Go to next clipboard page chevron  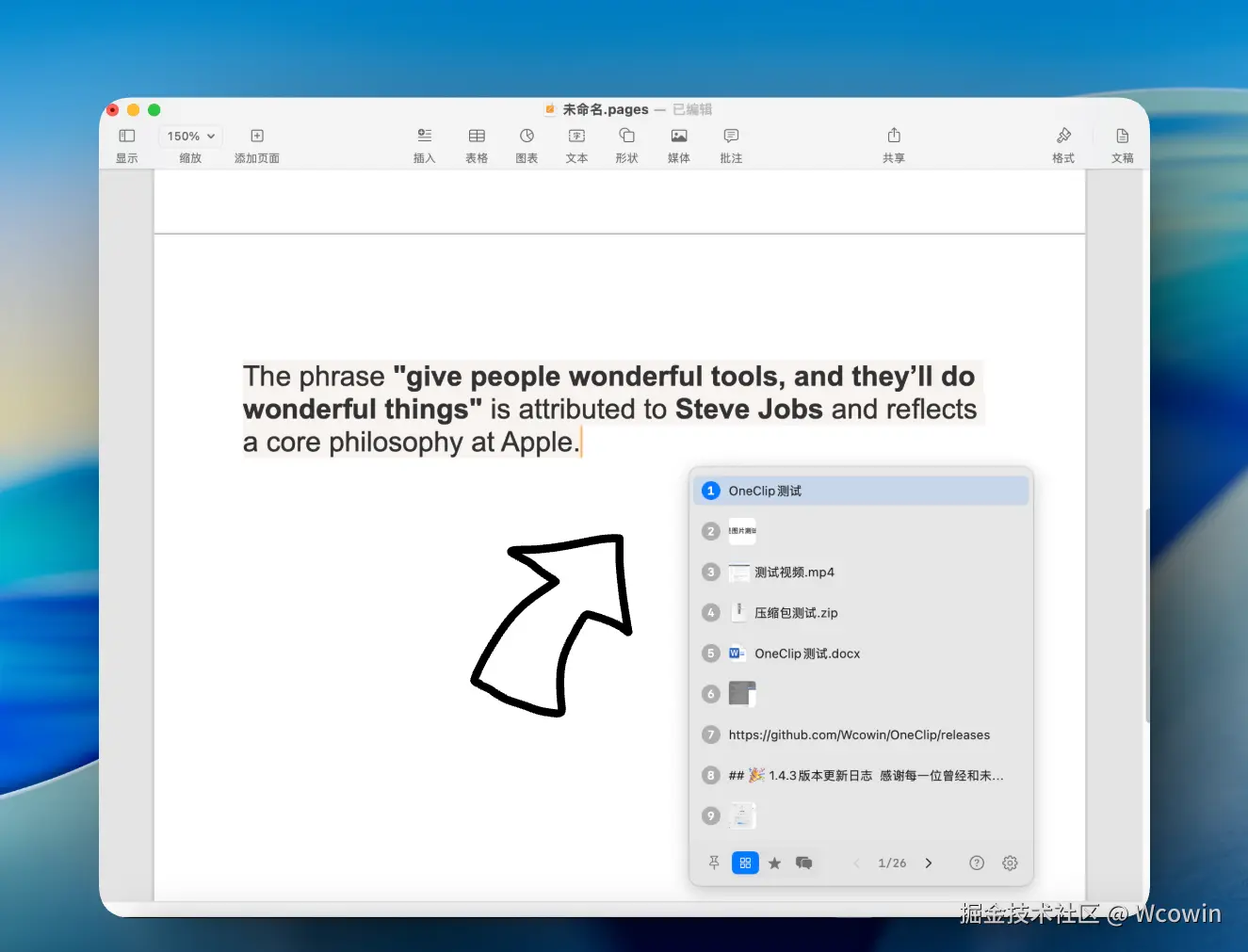[929, 863]
